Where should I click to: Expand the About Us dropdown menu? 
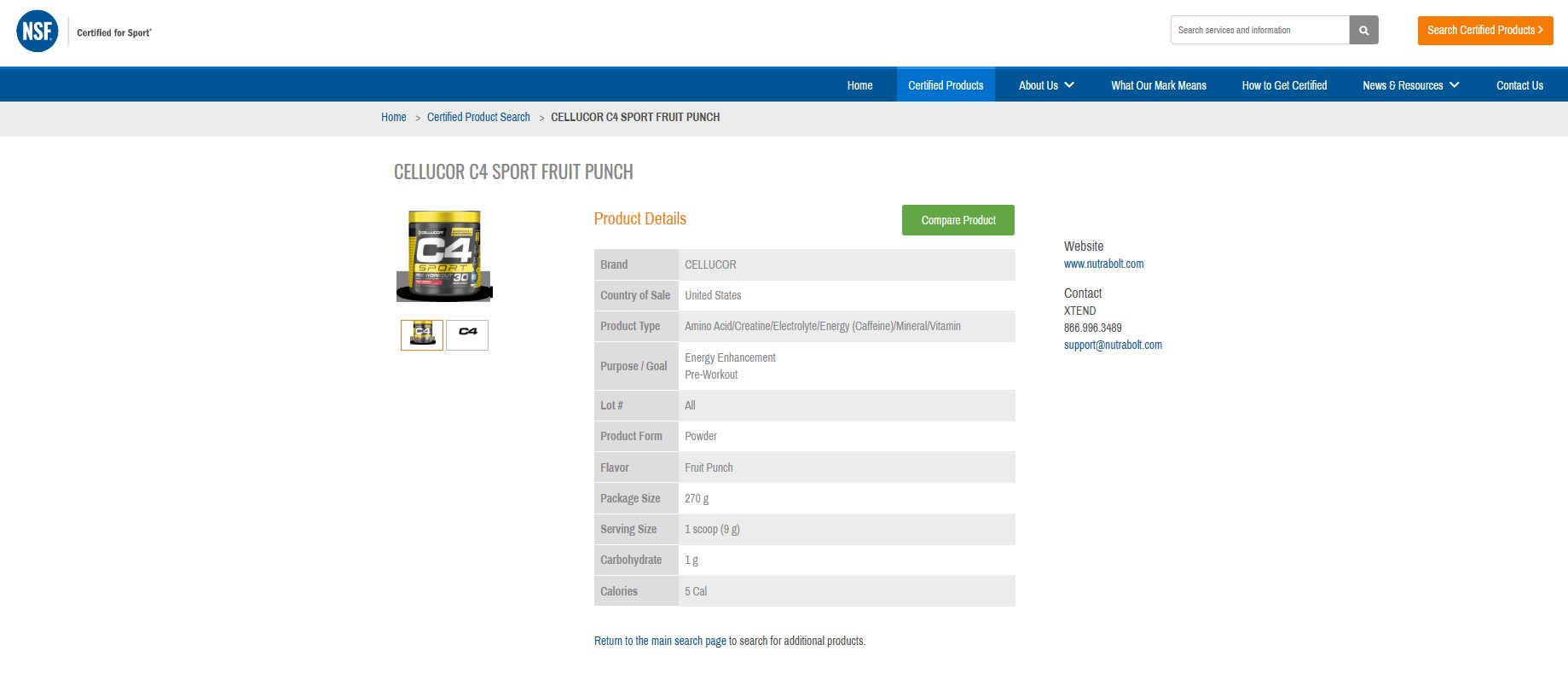[x=1045, y=85]
